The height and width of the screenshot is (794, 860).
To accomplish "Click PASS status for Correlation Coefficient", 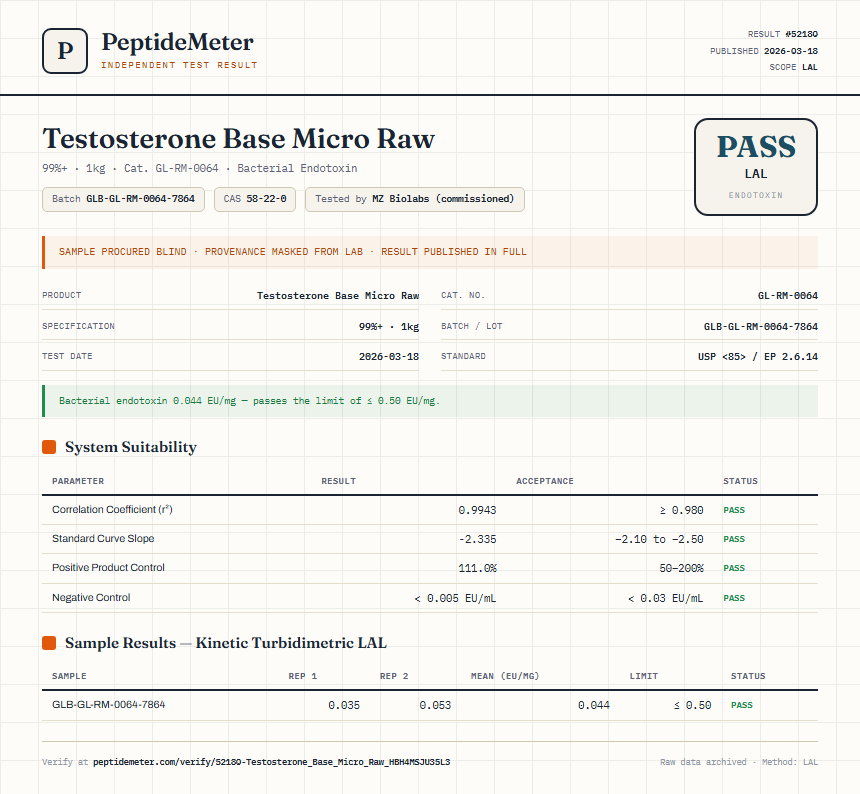I will click(734, 510).
